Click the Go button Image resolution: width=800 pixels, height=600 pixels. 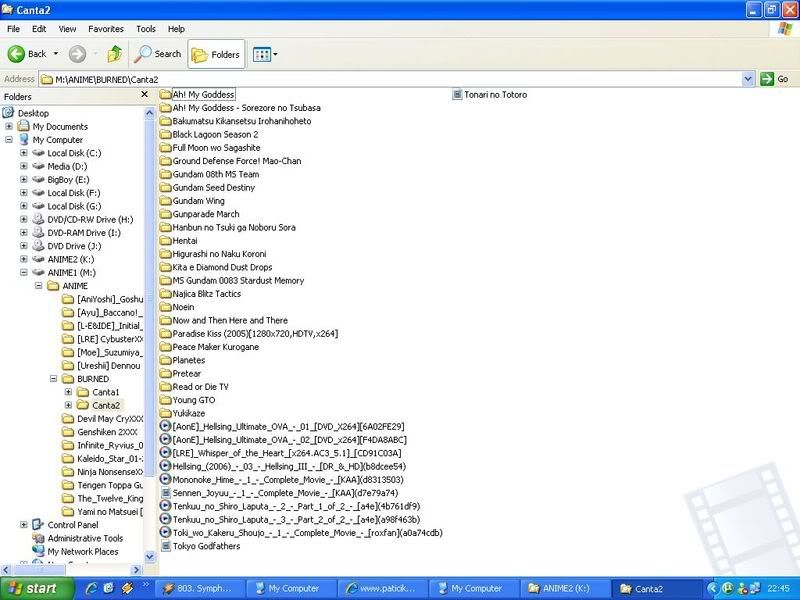coord(775,79)
